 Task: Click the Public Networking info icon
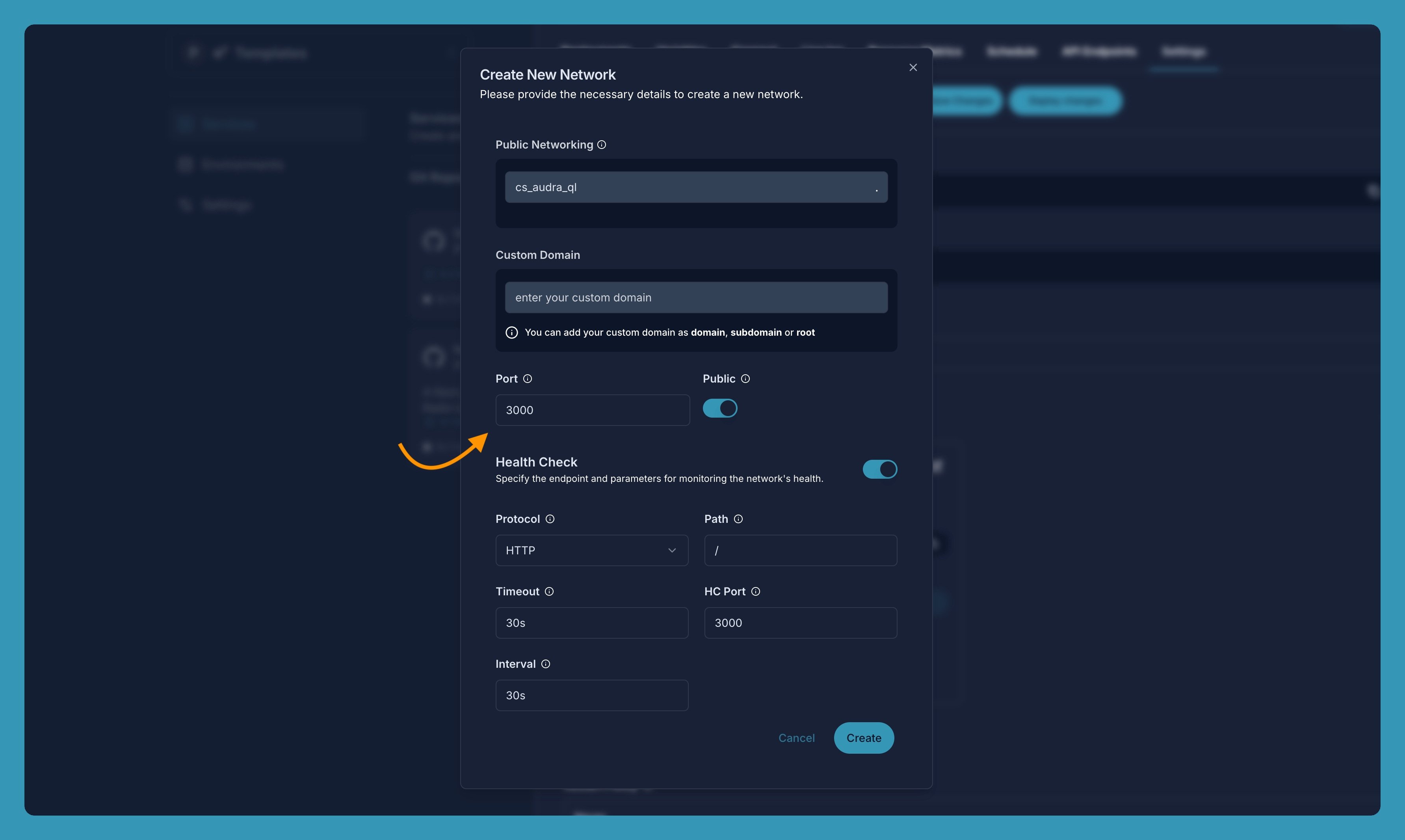click(602, 145)
